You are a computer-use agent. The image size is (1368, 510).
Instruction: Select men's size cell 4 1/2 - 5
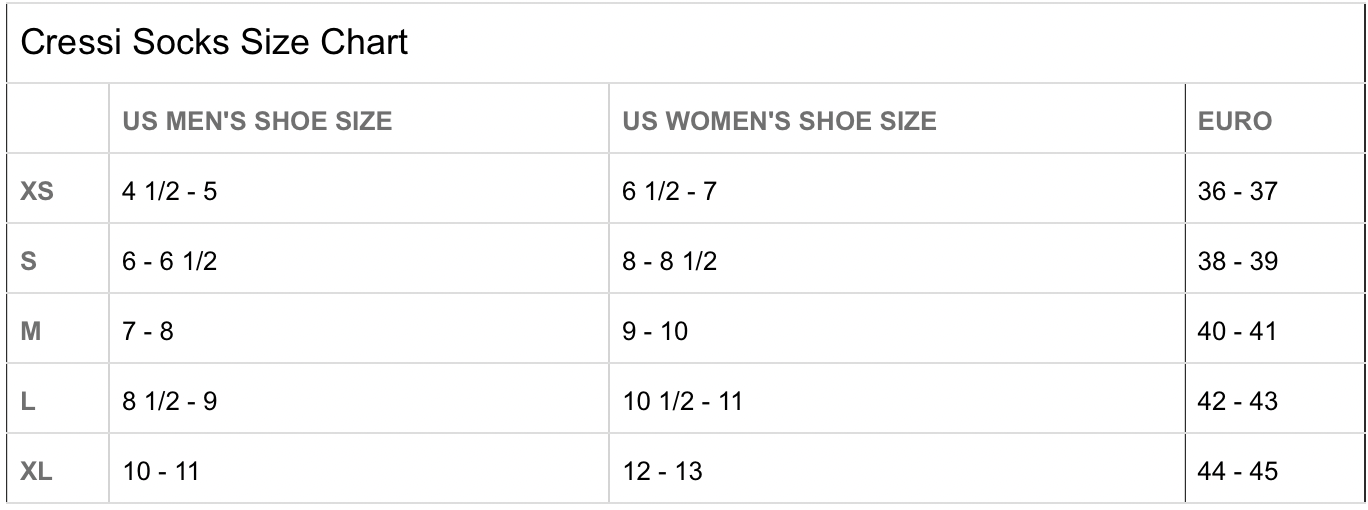point(169,190)
